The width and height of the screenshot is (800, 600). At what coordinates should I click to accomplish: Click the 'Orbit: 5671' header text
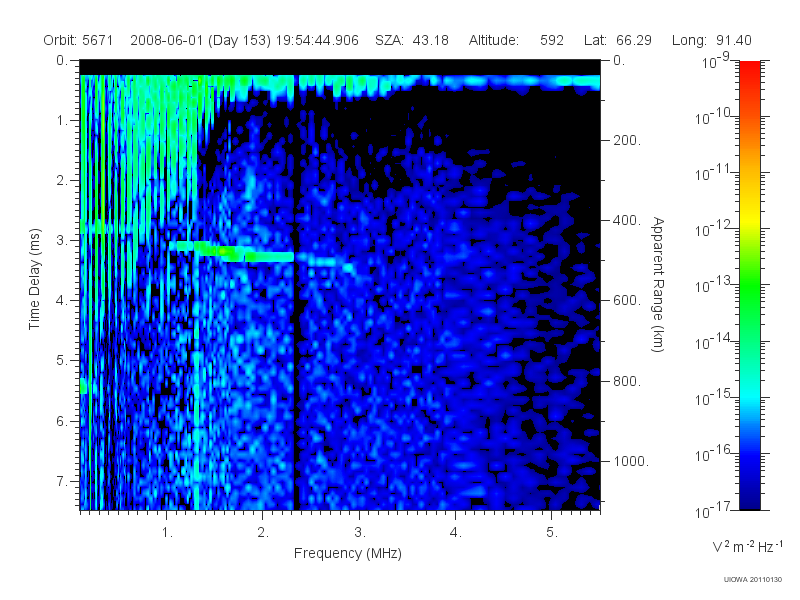click(78, 40)
